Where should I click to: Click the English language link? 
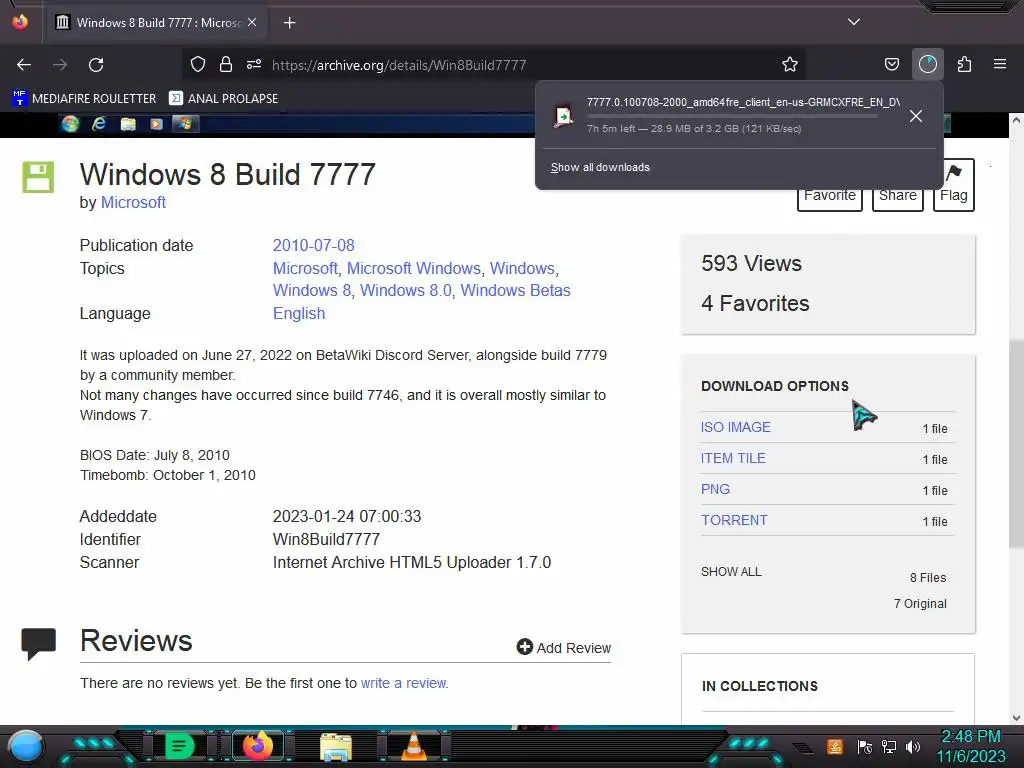[x=298, y=313]
